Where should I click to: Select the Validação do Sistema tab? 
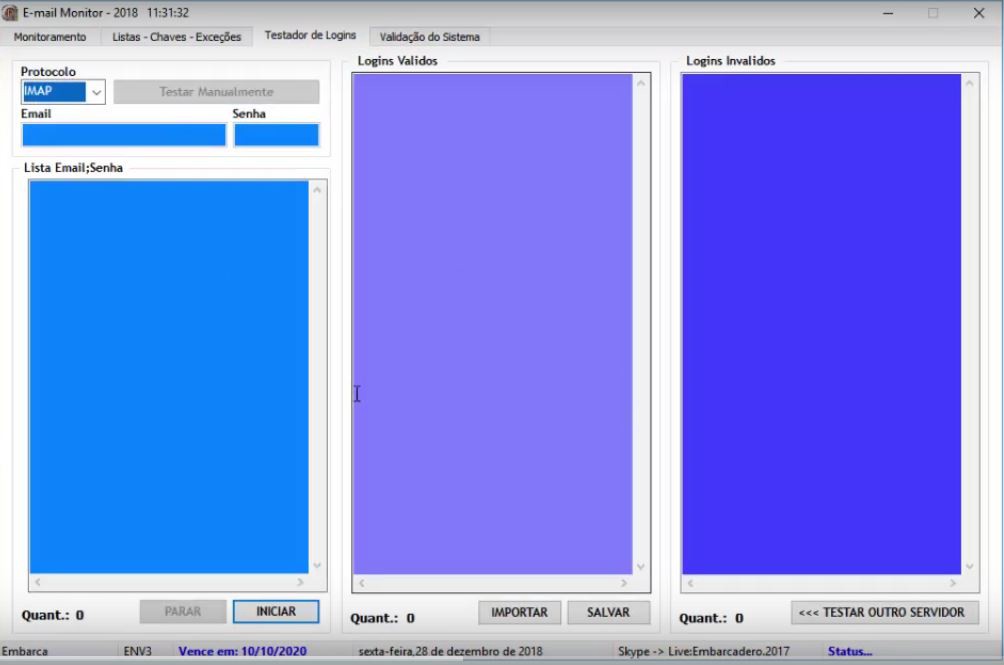tap(429, 37)
